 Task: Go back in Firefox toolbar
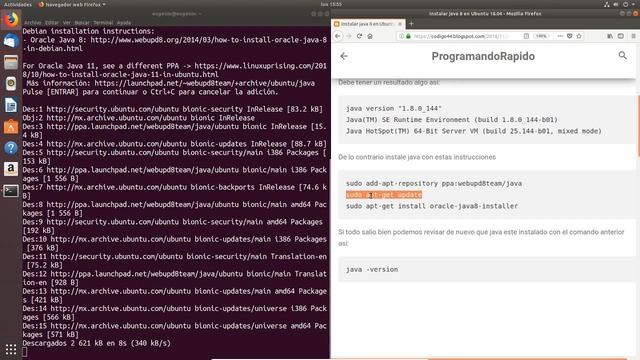click(338, 36)
